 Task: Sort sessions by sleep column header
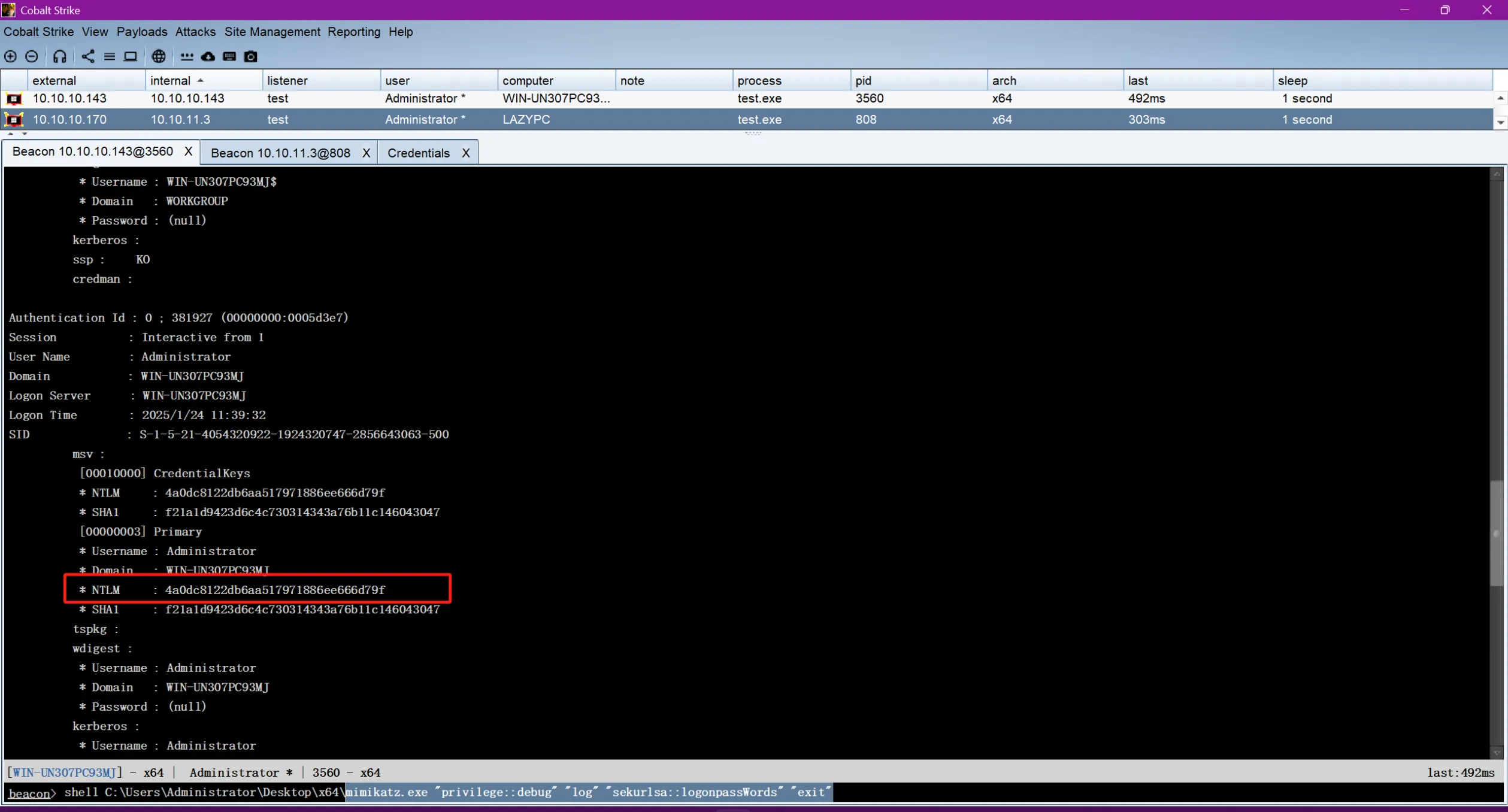(x=1382, y=80)
